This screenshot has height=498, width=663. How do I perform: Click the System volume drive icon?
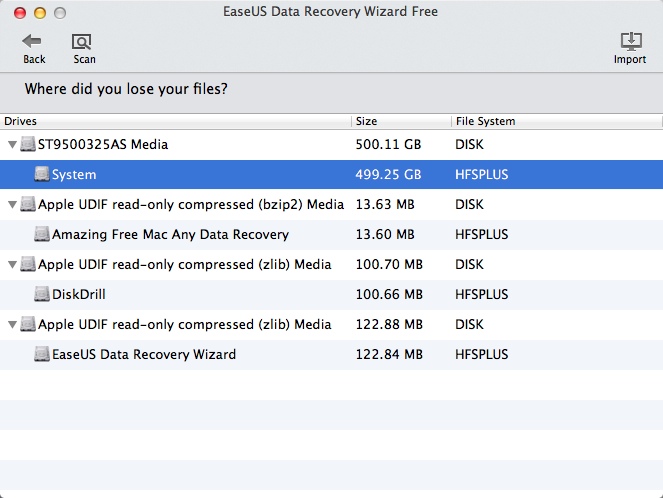coord(42,174)
